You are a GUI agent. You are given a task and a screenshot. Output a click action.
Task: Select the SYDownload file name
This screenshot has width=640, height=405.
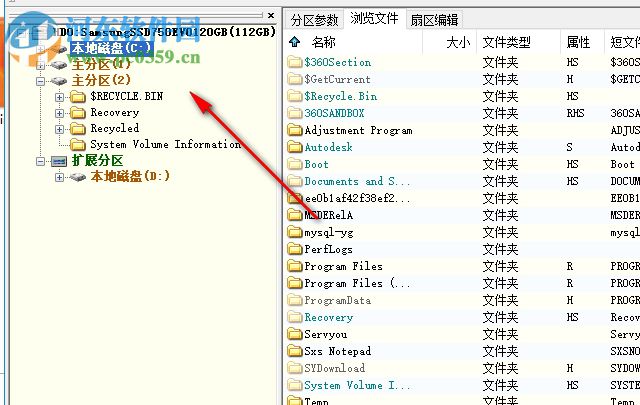click(x=335, y=368)
